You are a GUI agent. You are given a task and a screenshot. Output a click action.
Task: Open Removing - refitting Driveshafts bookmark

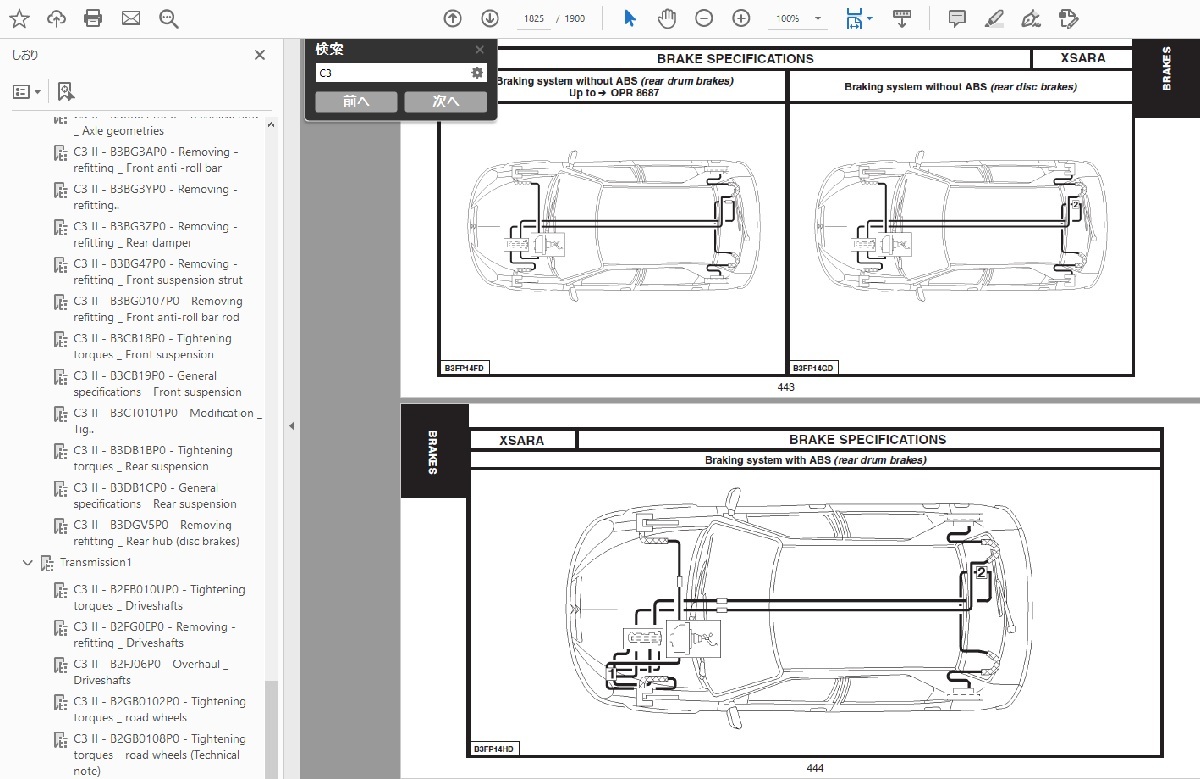154,635
